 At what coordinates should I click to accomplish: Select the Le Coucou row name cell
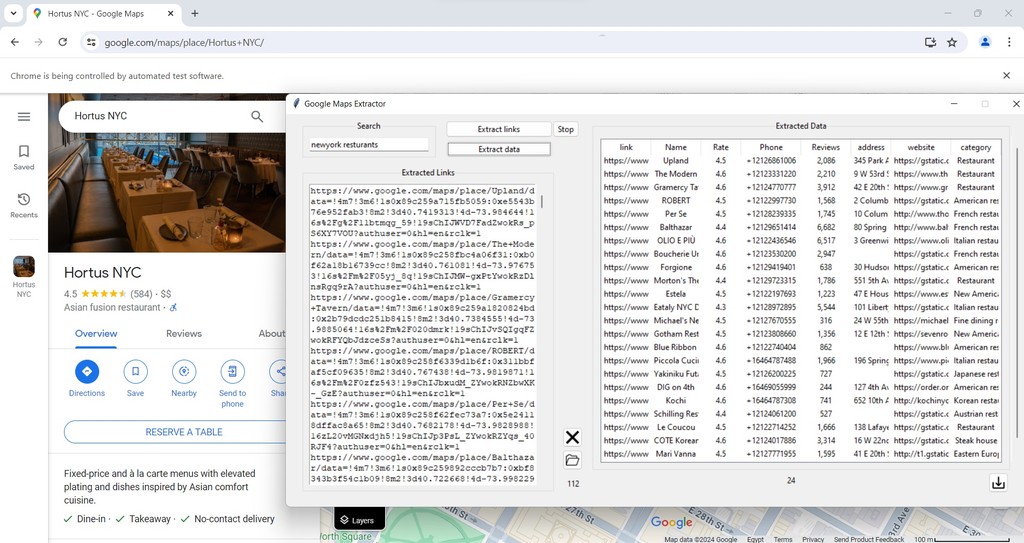tap(676, 427)
